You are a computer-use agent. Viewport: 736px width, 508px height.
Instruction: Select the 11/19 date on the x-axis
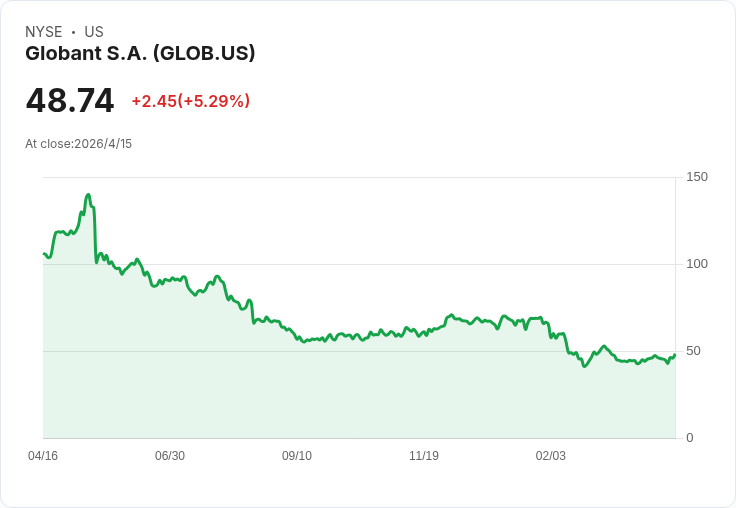[424, 456]
